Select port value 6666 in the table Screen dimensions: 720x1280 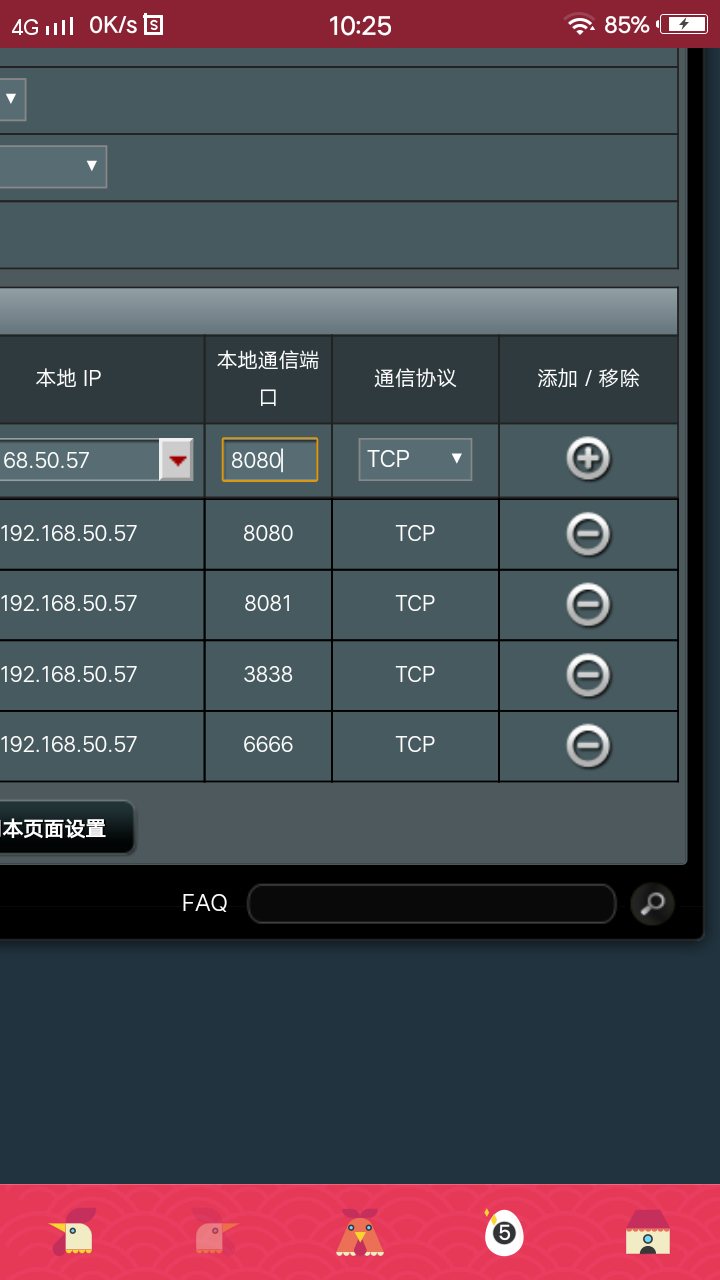coord(268,745)
